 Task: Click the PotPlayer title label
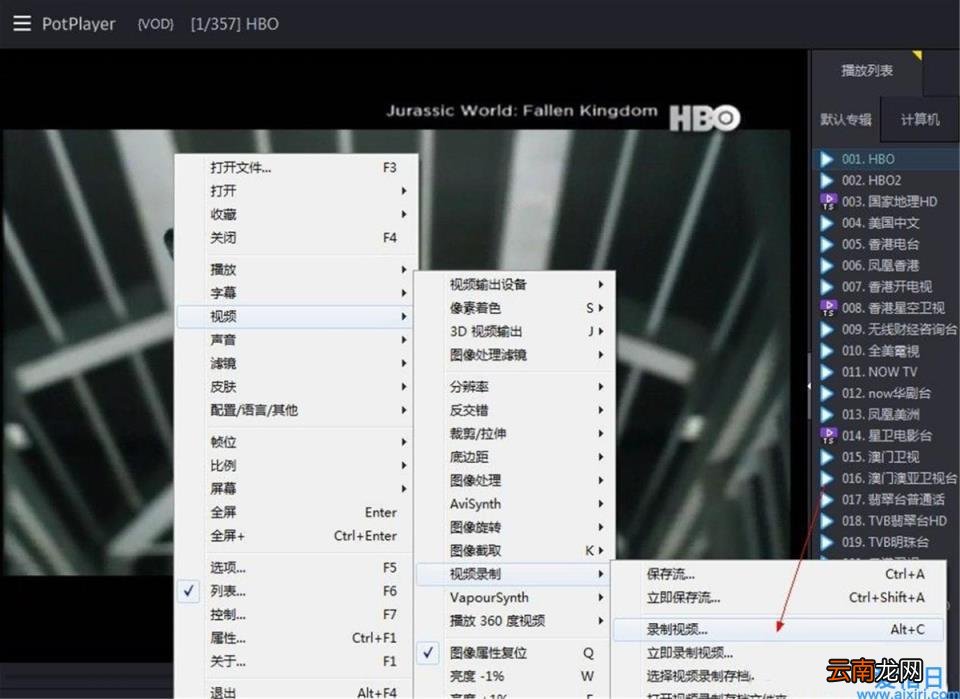(78, 24)
